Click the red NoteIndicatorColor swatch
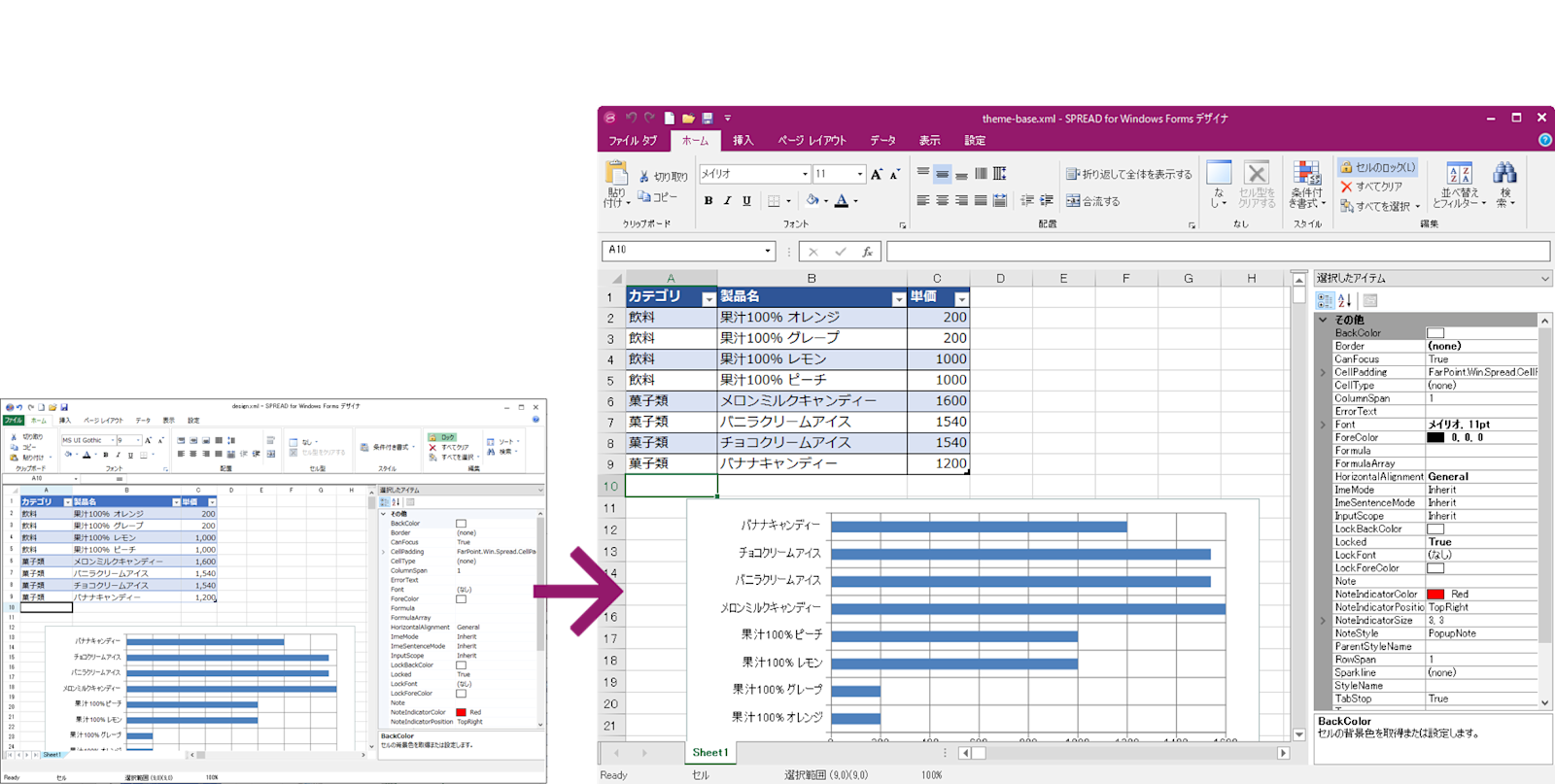The height and width of the screenshot is (784, 1555). (1435, 595)
